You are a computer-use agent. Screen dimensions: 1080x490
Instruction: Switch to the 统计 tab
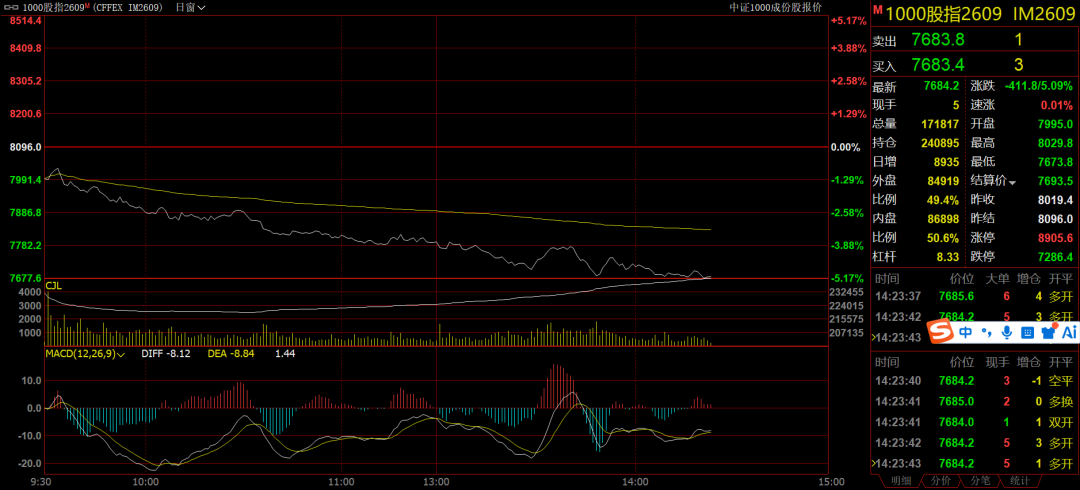pos(1019,480)
